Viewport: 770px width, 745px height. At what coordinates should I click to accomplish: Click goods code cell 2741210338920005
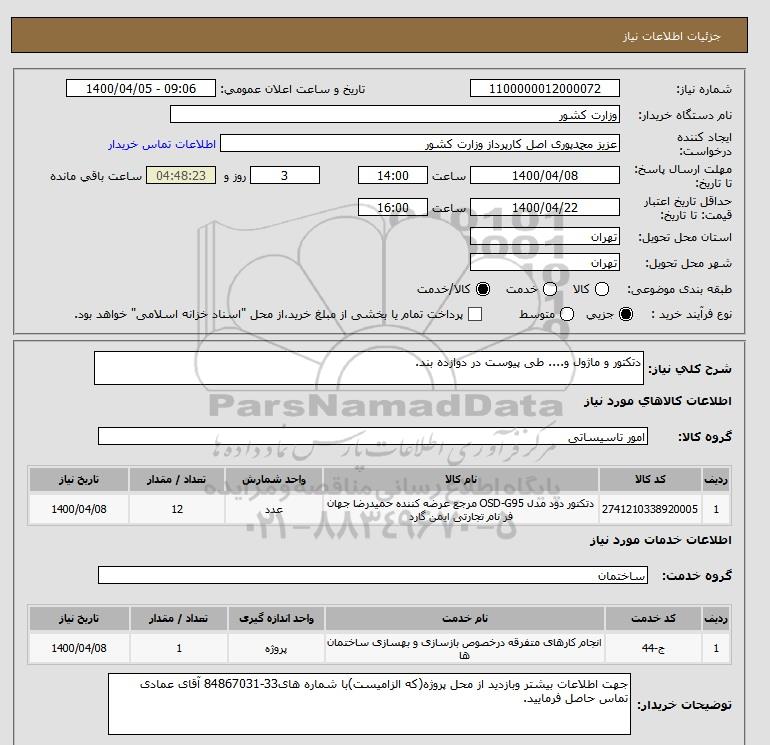tap(650, 509)
